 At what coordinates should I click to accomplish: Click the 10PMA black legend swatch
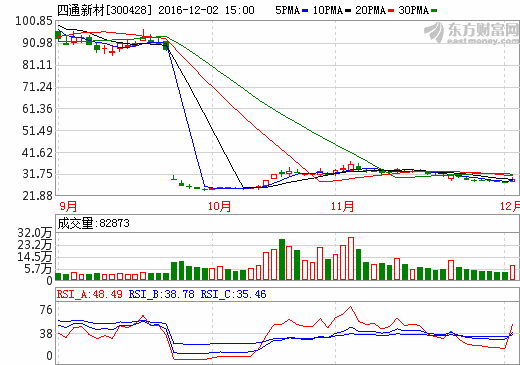348,11
